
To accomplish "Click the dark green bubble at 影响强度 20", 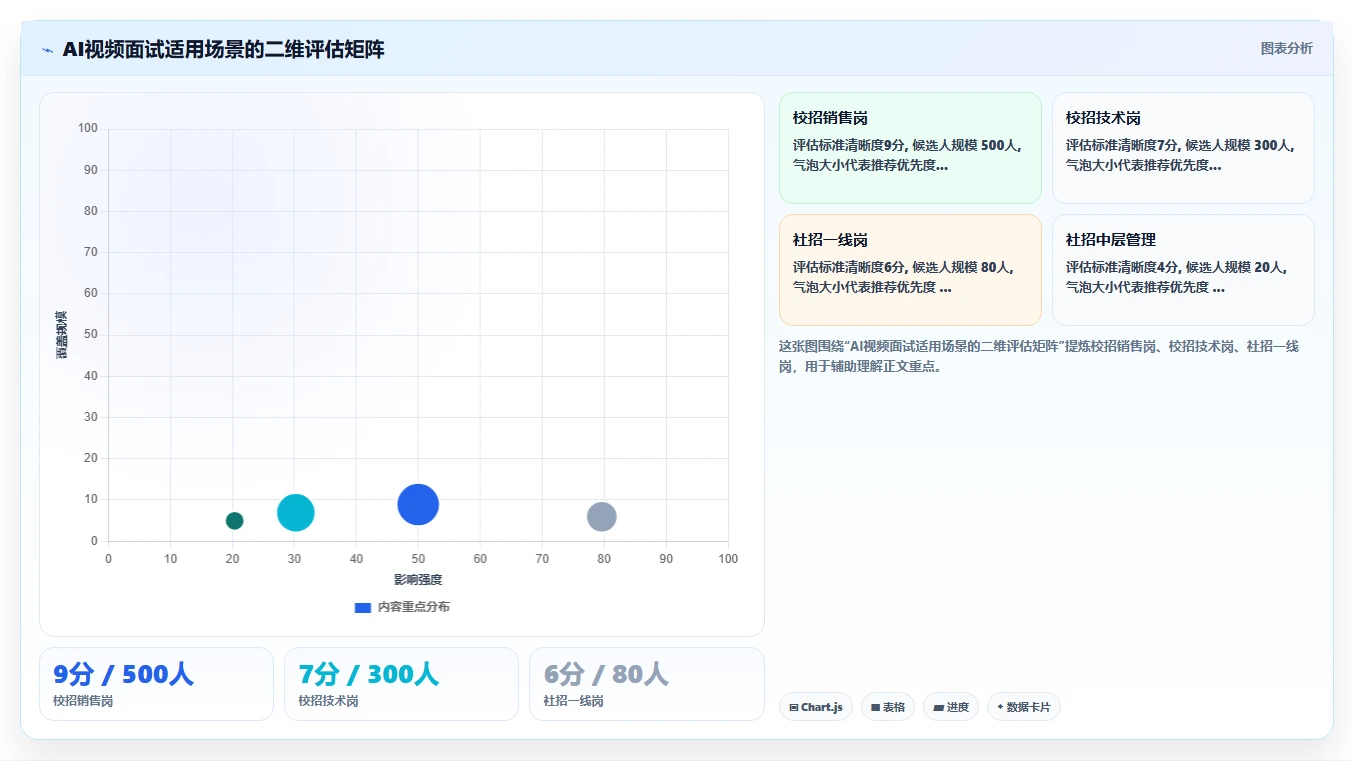I will (x=234, y=520).
